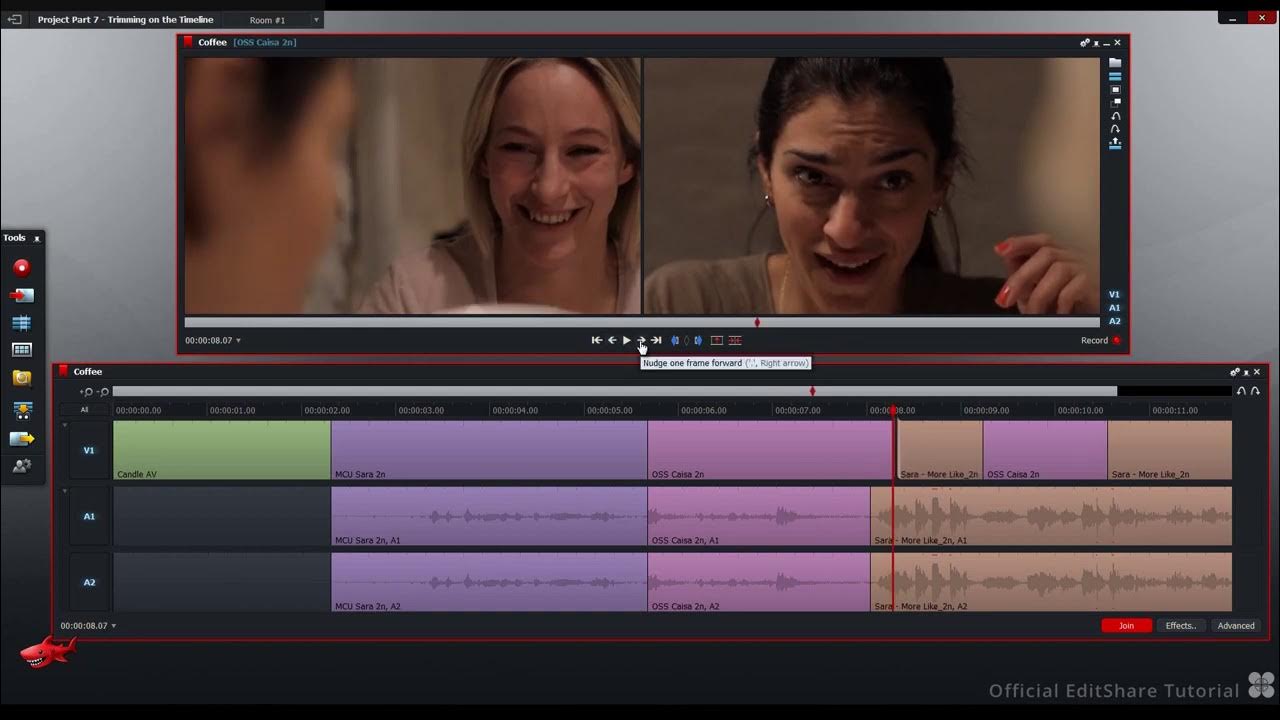Open the bin/rack grid tool in Tools
The width and height of the screenshot is (1280, 720).
22,350
